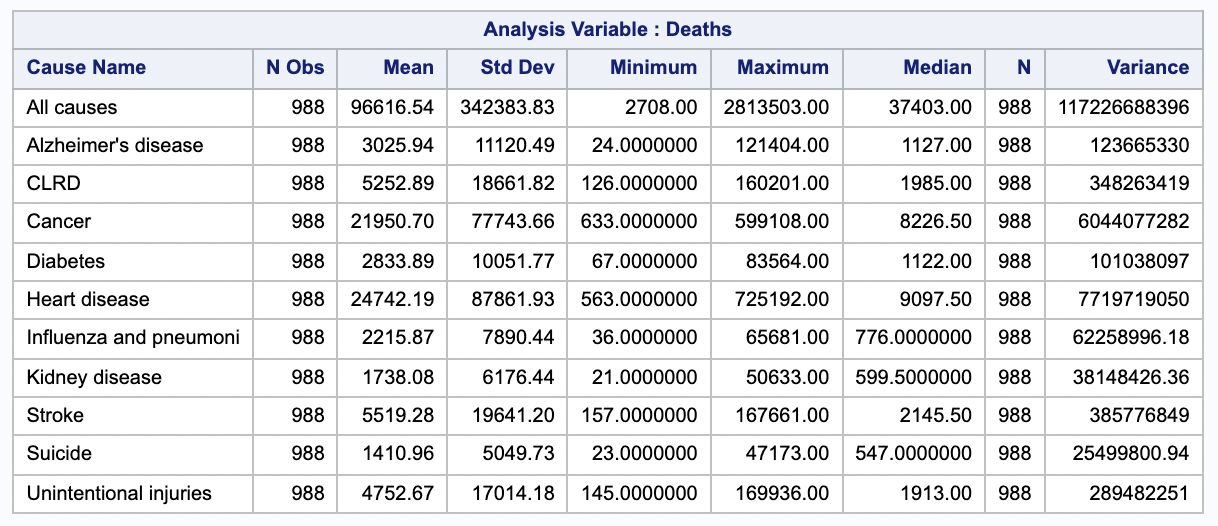1218x526 pixels.
Task: Select the "N Obs" column header
Action: point(295,68)
